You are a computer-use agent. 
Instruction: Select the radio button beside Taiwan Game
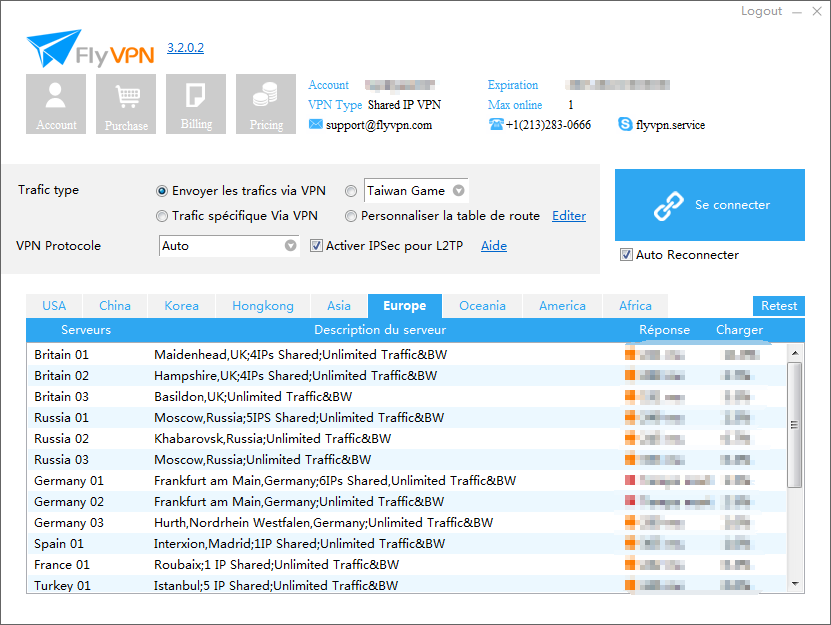351,191
